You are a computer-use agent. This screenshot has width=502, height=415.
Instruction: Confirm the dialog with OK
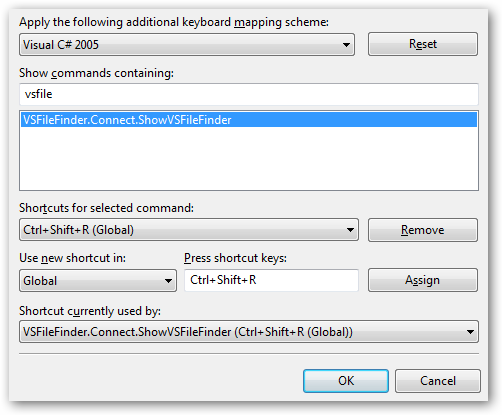346,381
